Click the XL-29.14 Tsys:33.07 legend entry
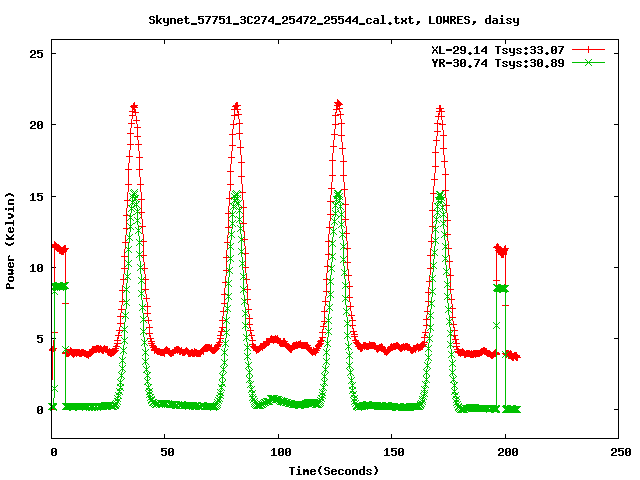The width and height of the screenshot is (640, 480). 498,50
